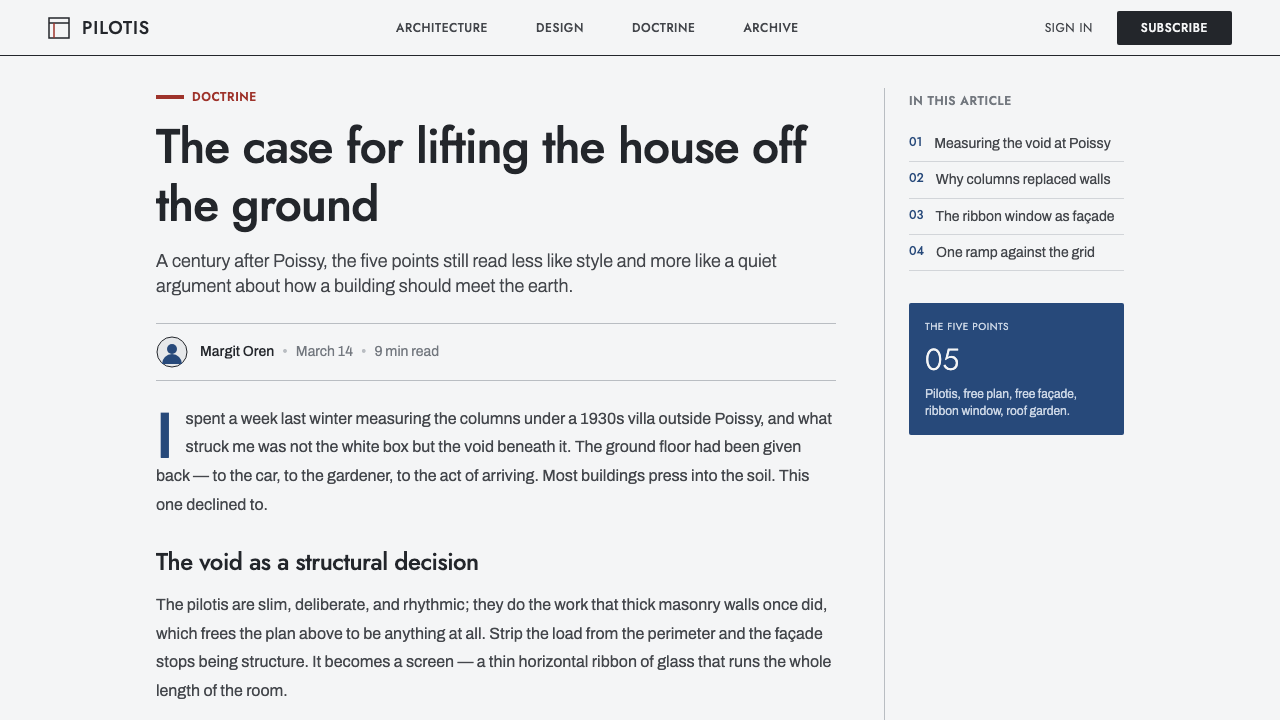Click the article headline
The width and height of the screenshot is (1280, 720).
pyautogui.click(x=481, y=175)
